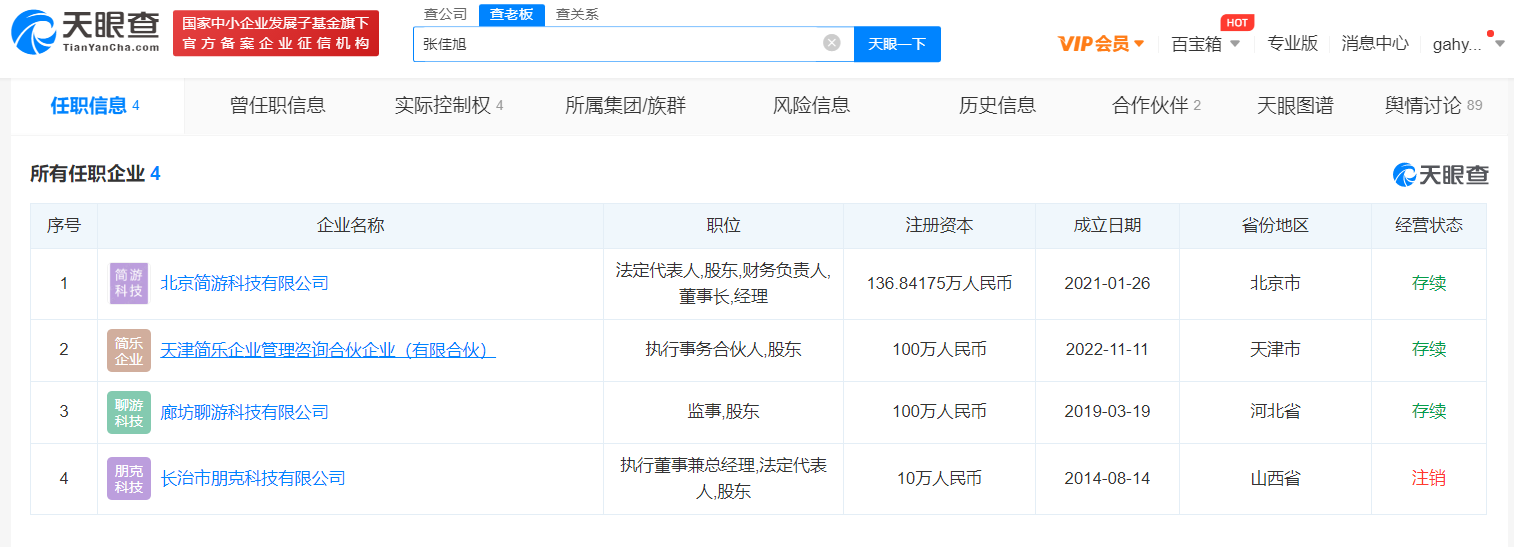
Task: Click the 职位 column header
Action: coord(723,226)
